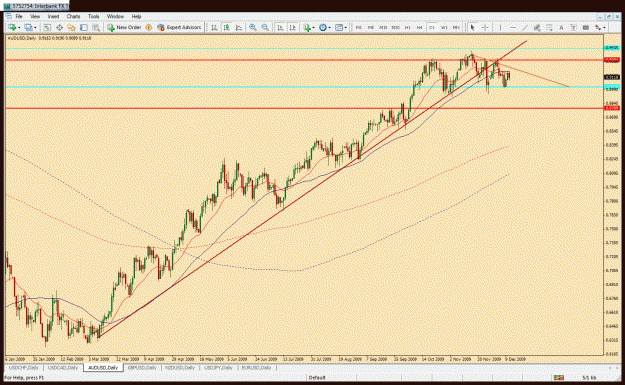Screen dimensions: 625x385
Task: Select the M30 timeframe button
Action: 395,28
